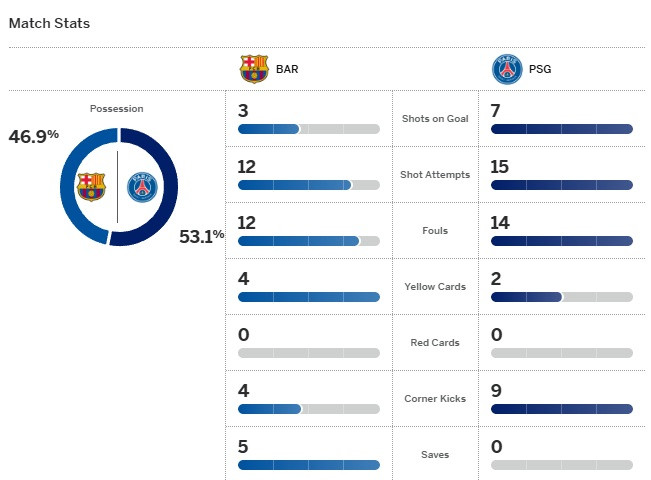
Task: Click the Barcelona crest inside possession donut
Action: coord(91,187)
